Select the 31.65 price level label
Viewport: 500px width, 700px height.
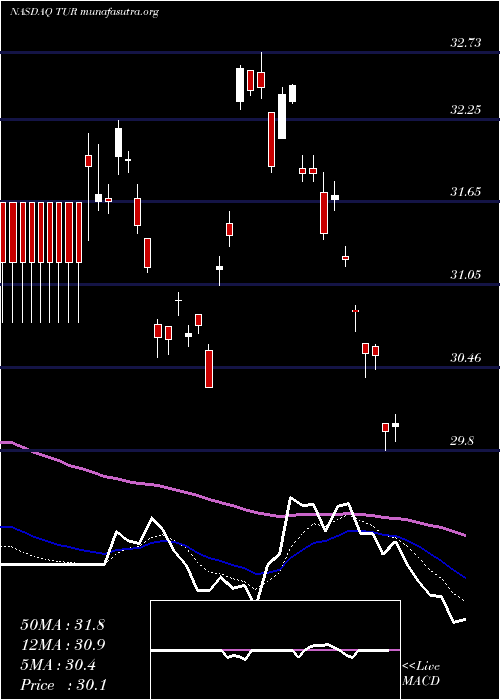click(466, 192)
